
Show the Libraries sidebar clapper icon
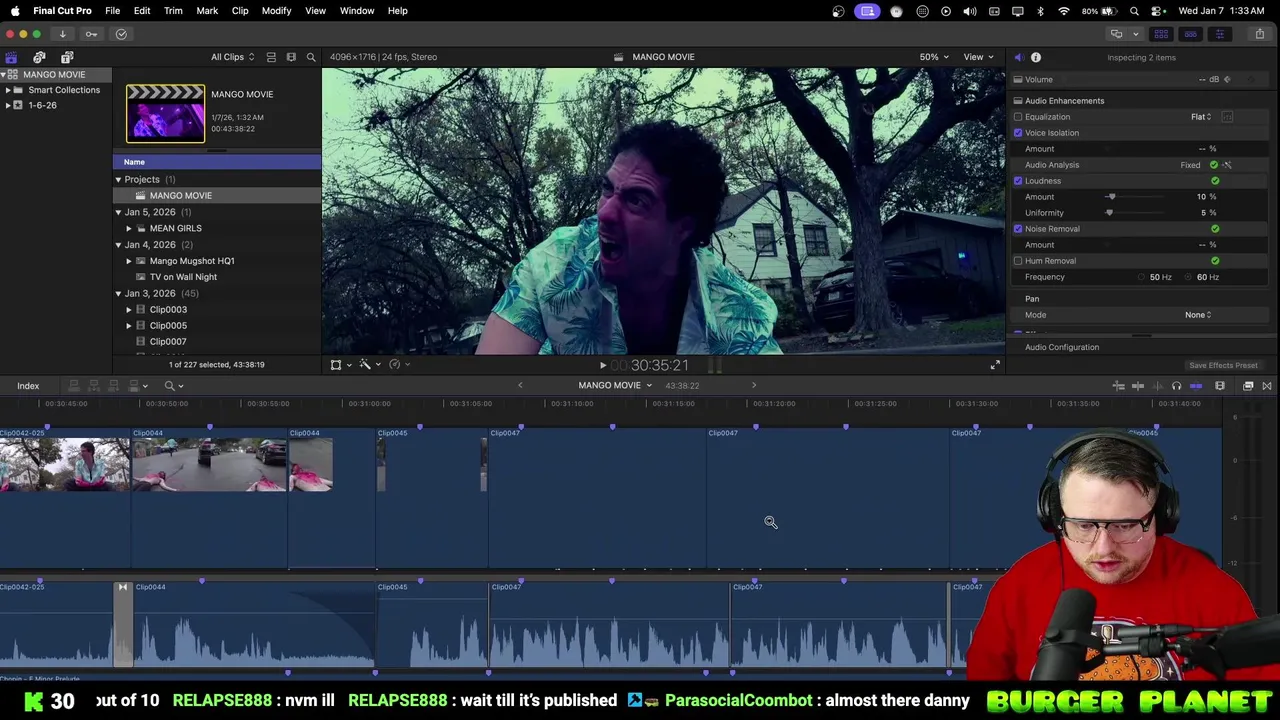pos(11,58)
